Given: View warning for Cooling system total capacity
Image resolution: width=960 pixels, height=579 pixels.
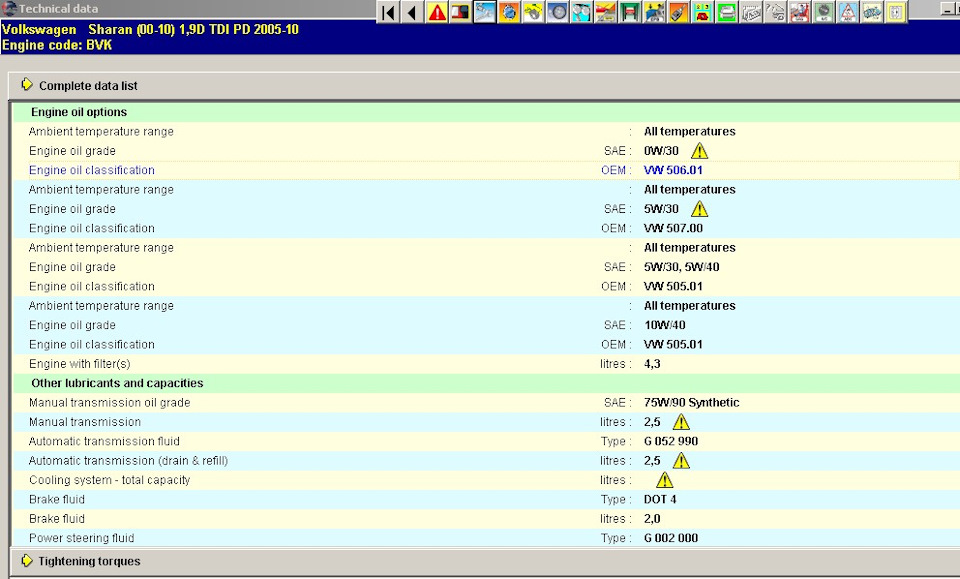Looking at the screenshot, I should 664,480.
